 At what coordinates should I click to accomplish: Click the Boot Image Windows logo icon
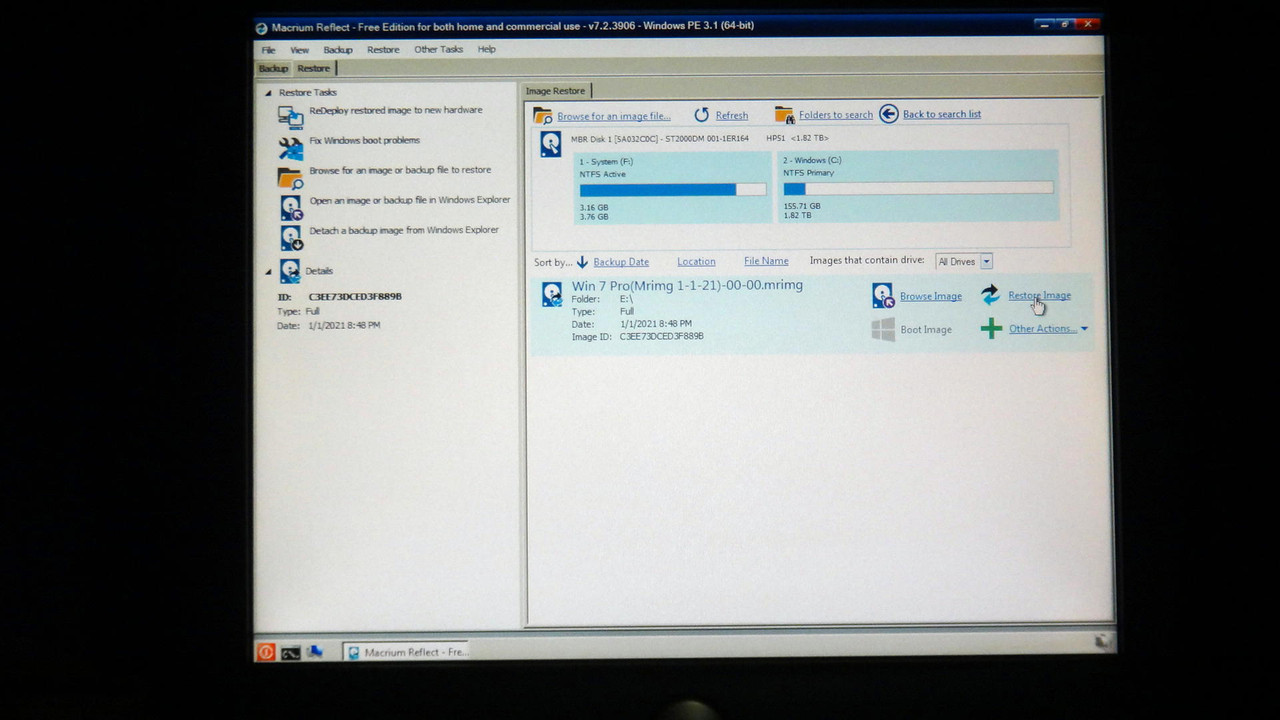pos(883,329)
